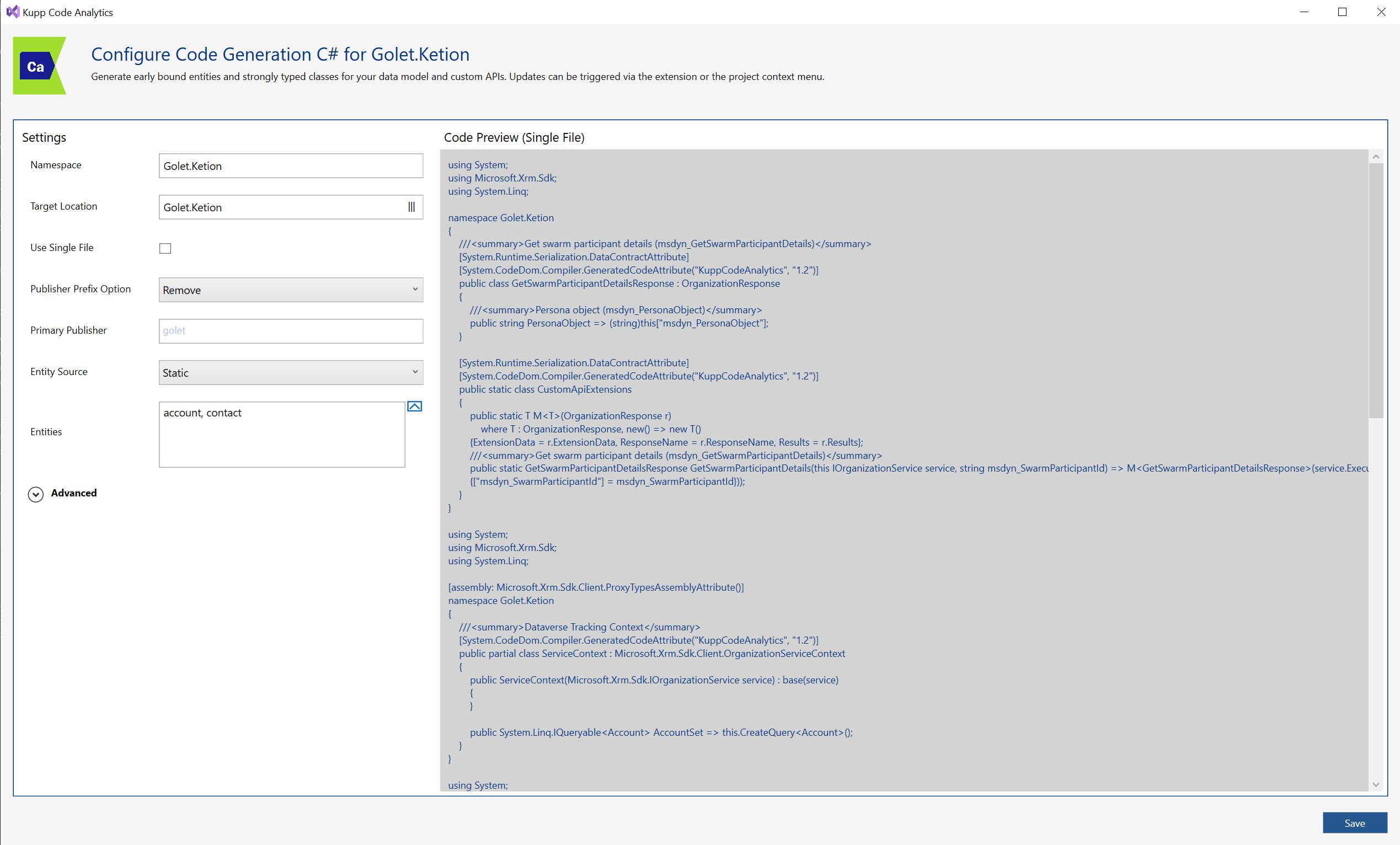Click the green Ca logo badge
This screenshot has width=1400, height=845.
click(39, 65)
